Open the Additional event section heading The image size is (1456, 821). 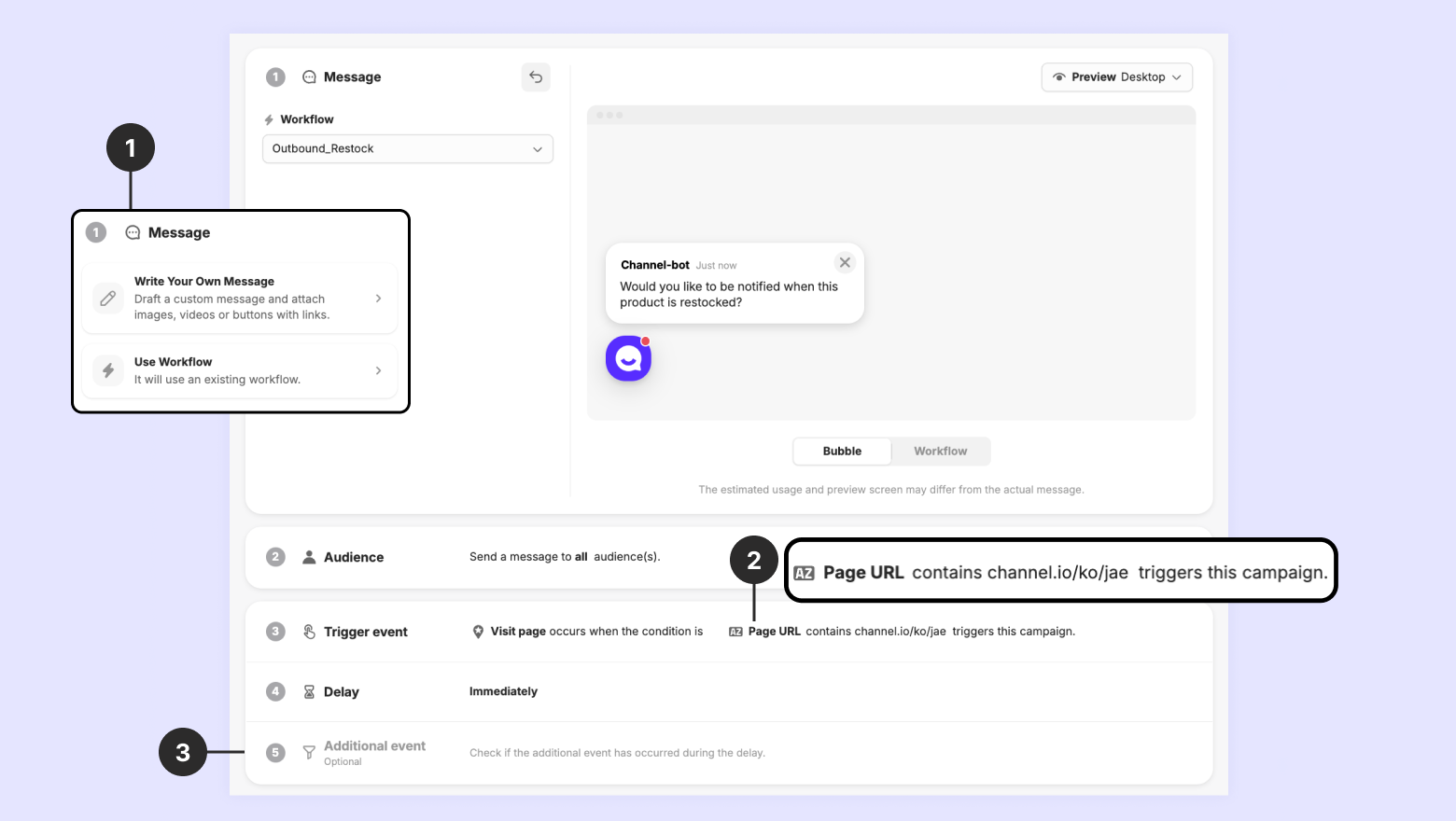(x=374, y=746)
